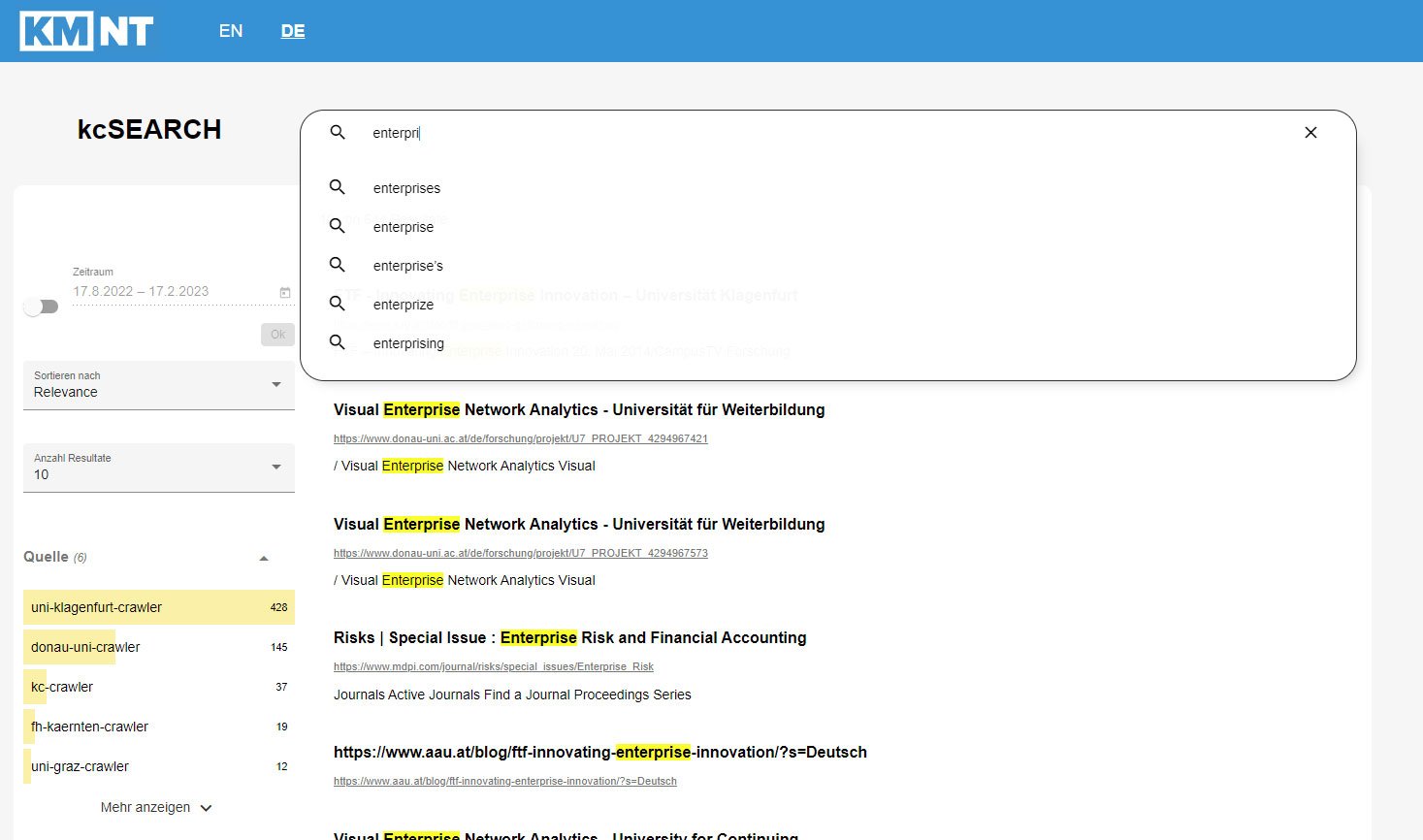Image resolution: width=1423 pixels, height=840 pixels.
Task: Choose the 'enterprise' suggestion
Action: (x=404, y=227)
